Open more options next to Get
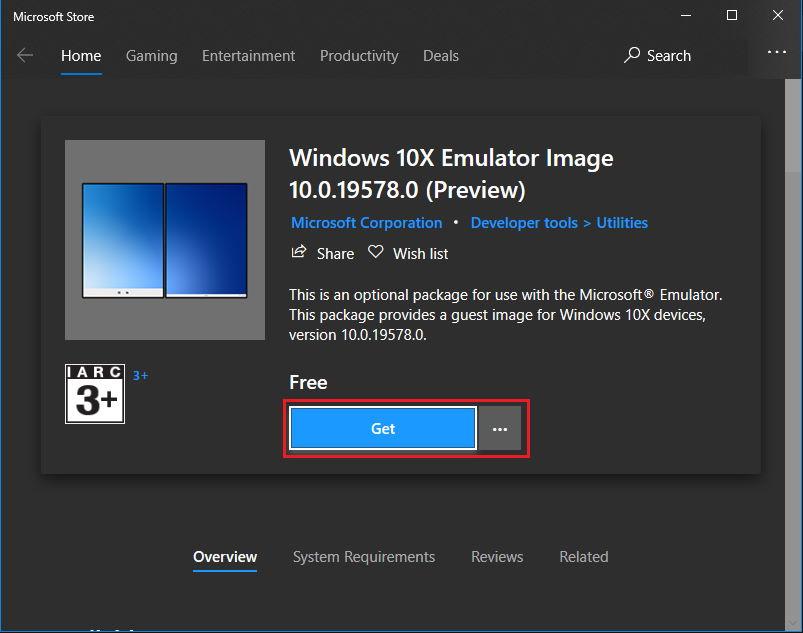 click(x=499, y=429)
